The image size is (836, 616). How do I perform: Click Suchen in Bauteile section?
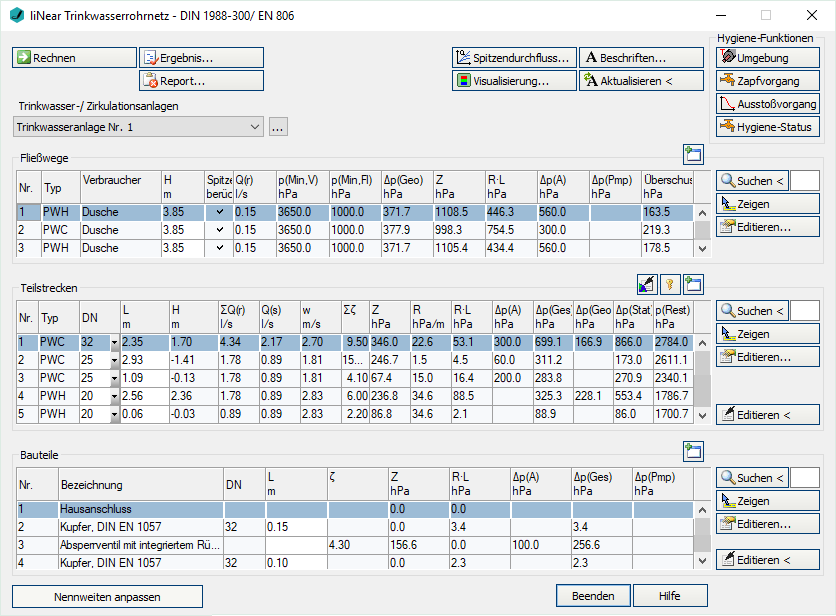(x=752, y=477)
